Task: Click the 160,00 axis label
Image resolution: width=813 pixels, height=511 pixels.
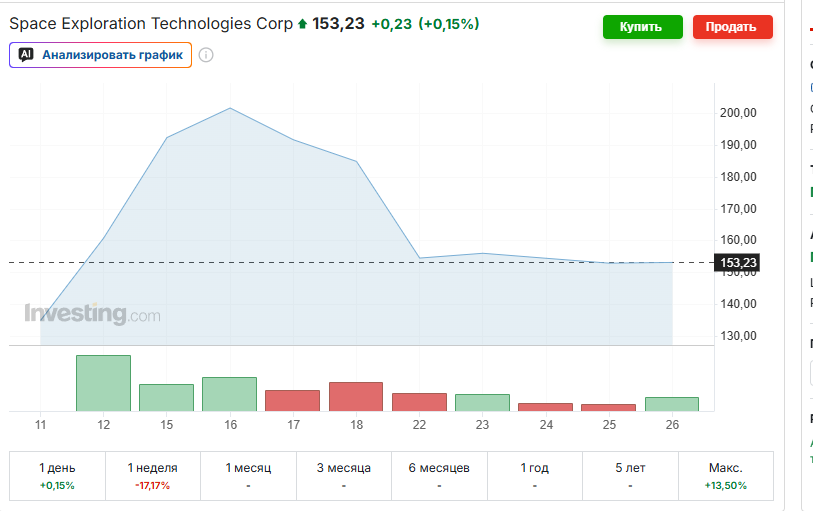Action: (738, 240)
